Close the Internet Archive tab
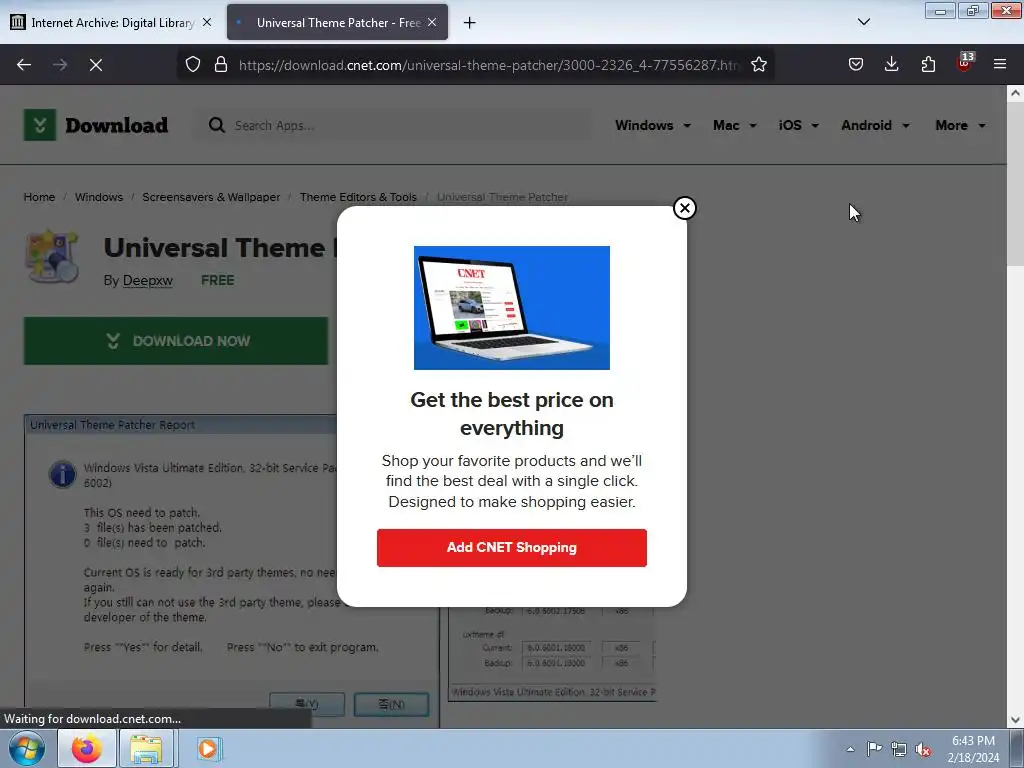The image size is (1024, 768). pos(207,22)
